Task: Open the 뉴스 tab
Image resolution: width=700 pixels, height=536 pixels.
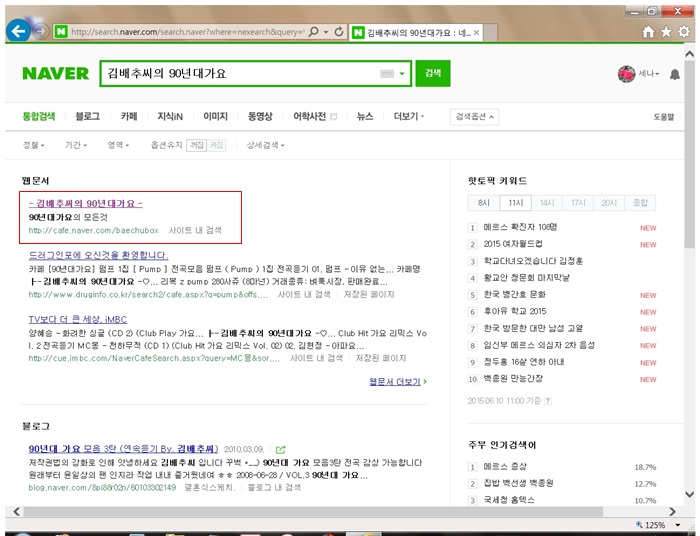Action: [365, 116]
